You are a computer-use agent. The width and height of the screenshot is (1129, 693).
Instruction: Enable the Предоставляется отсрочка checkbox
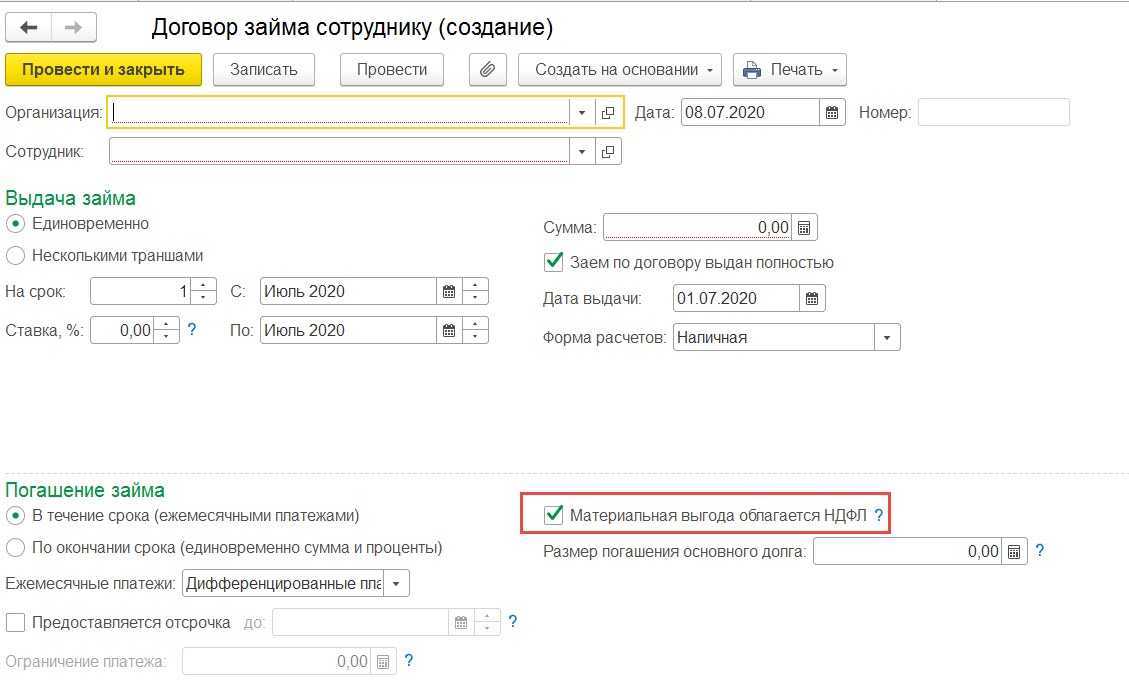click(15, 622)
